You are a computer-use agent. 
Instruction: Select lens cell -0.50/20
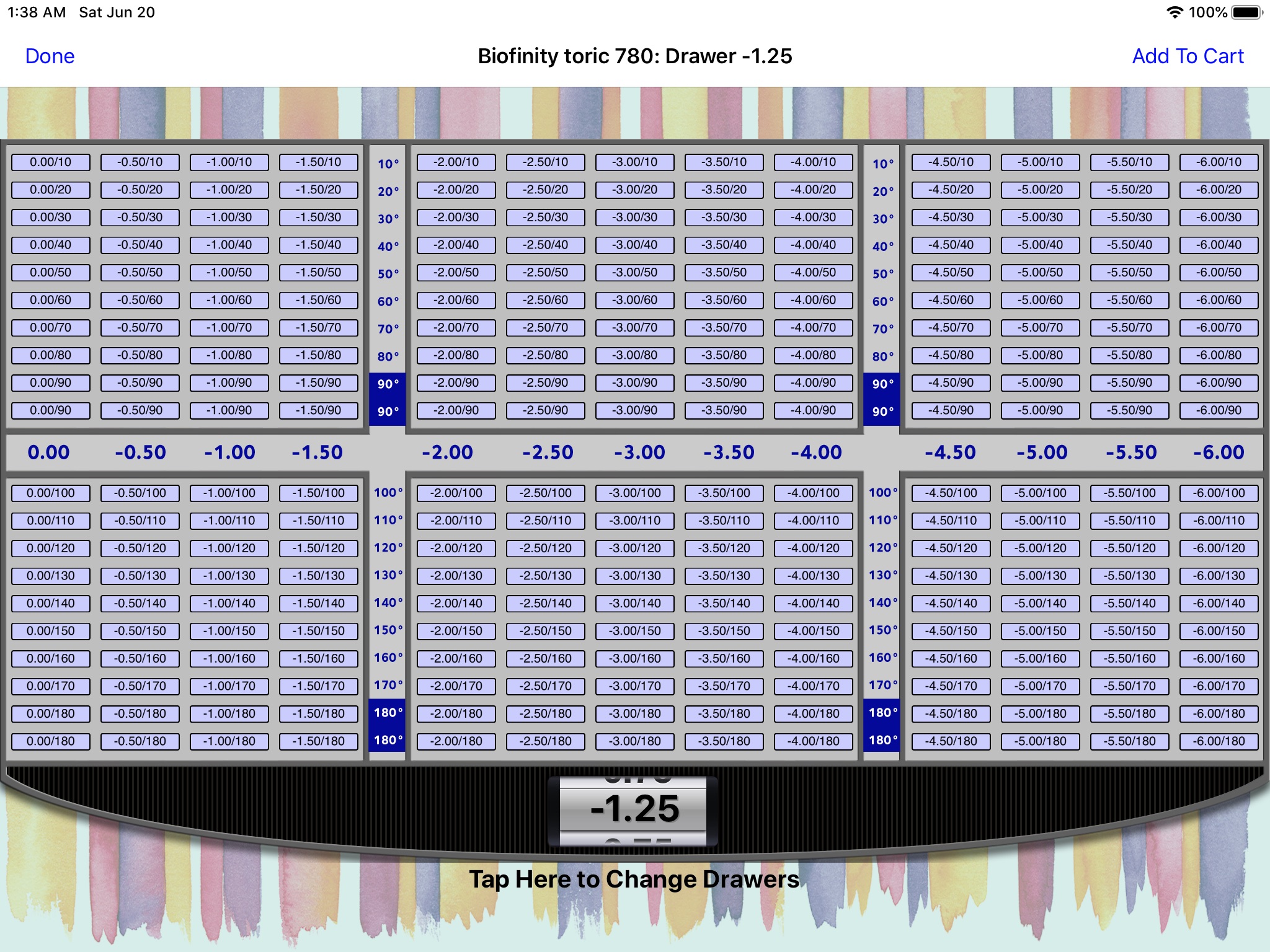(140, 190)
